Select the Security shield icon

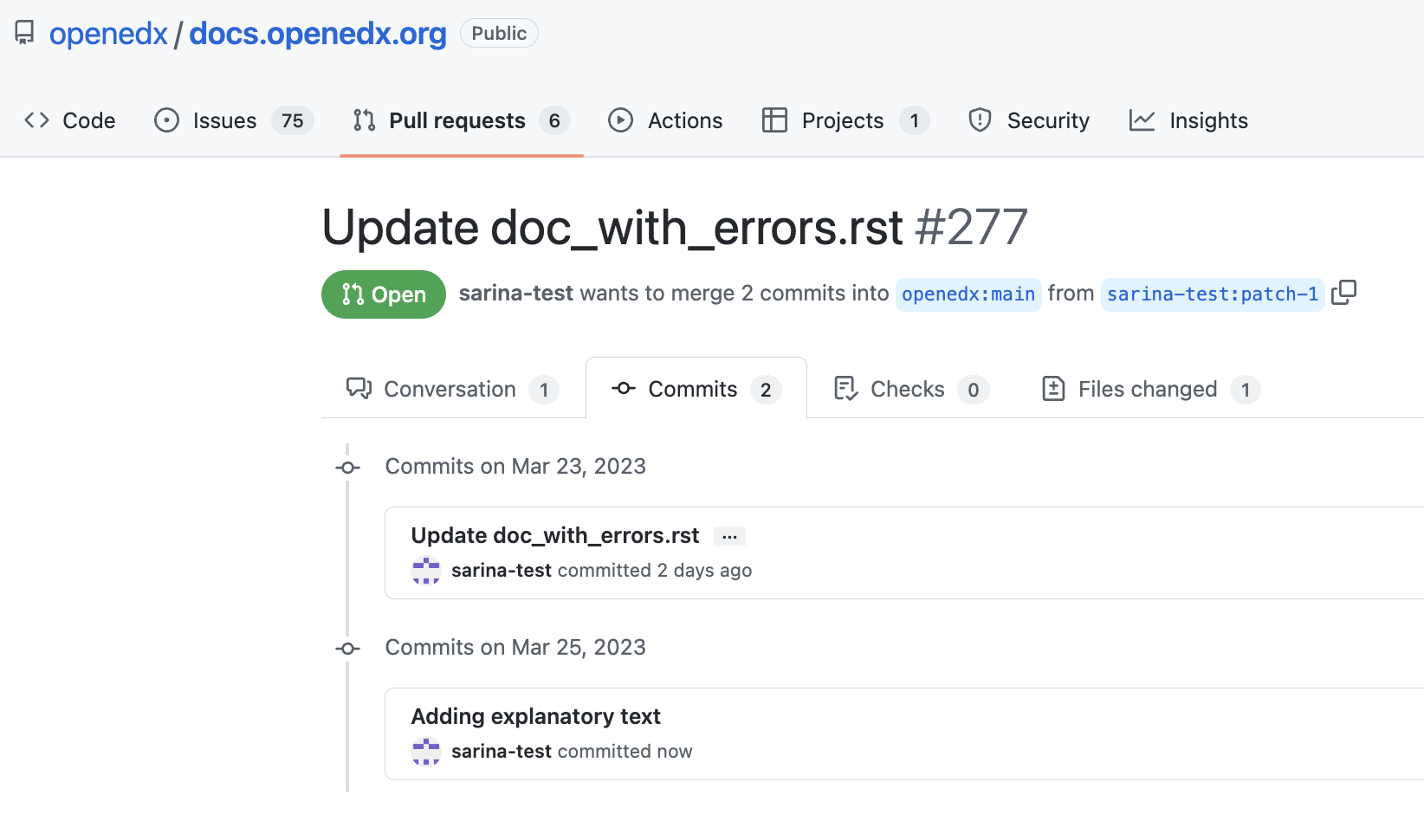(980, 120)
